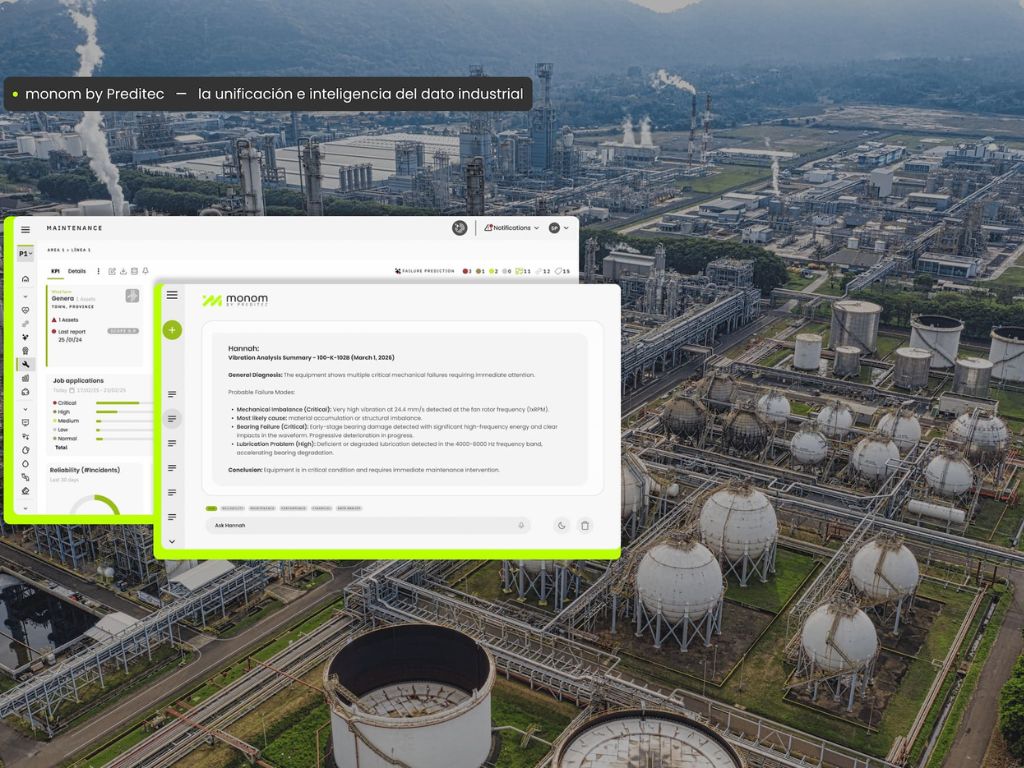Screen dimensions: 1024x768
Task: Open the bar chart icon in sidebar
Action: [25, 378]
